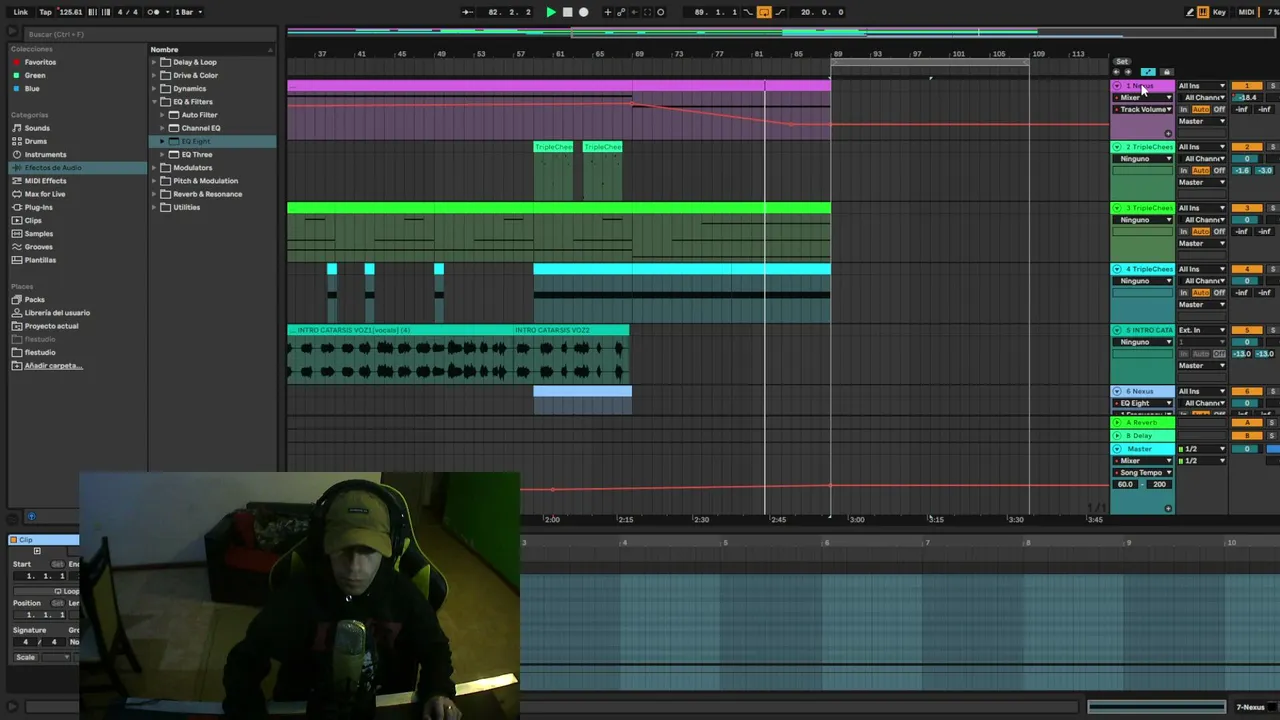Click the Automation Arm icon

(x=621, y=12)
